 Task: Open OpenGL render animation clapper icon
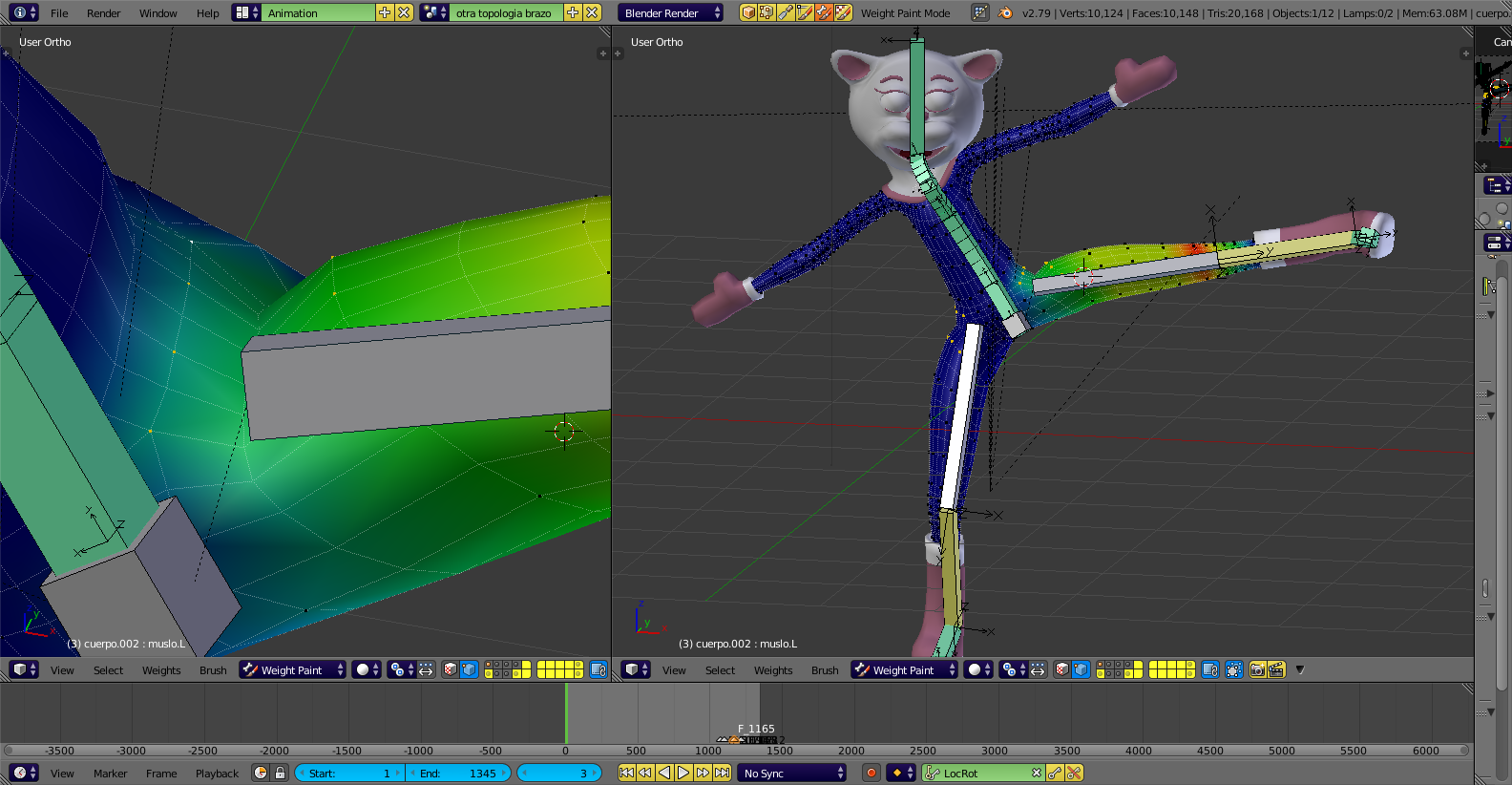1276,669
